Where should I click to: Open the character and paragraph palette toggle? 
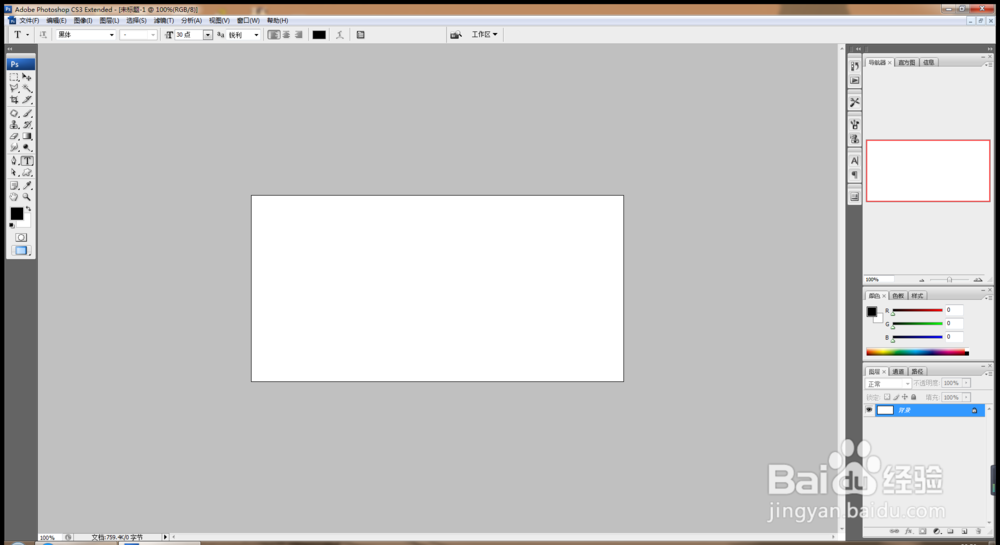[360, 35]
